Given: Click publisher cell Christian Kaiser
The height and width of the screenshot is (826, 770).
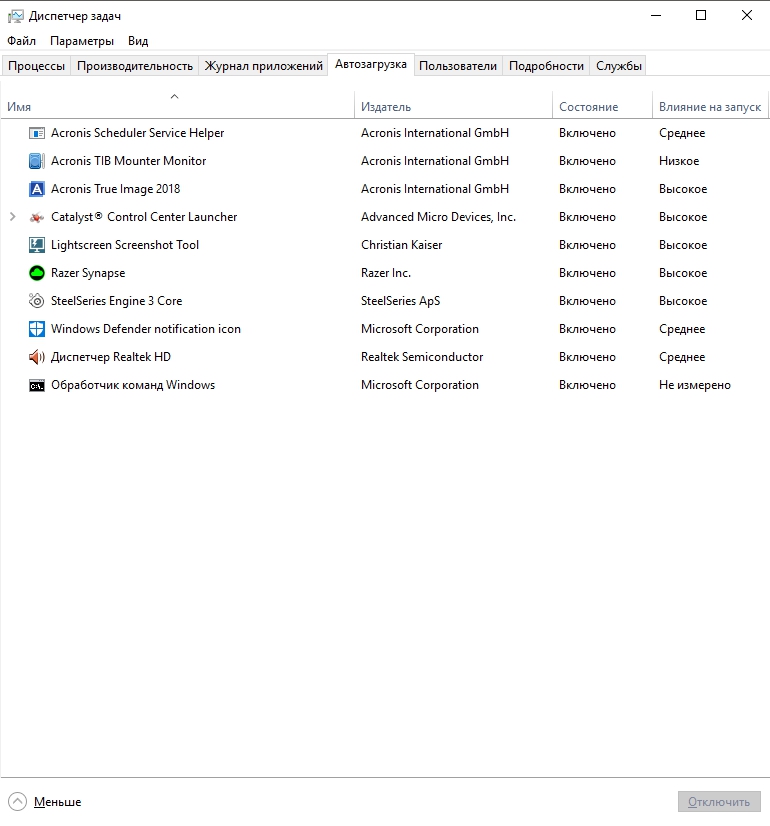Looking at the screenshot, I should click(x=401, y=245).
